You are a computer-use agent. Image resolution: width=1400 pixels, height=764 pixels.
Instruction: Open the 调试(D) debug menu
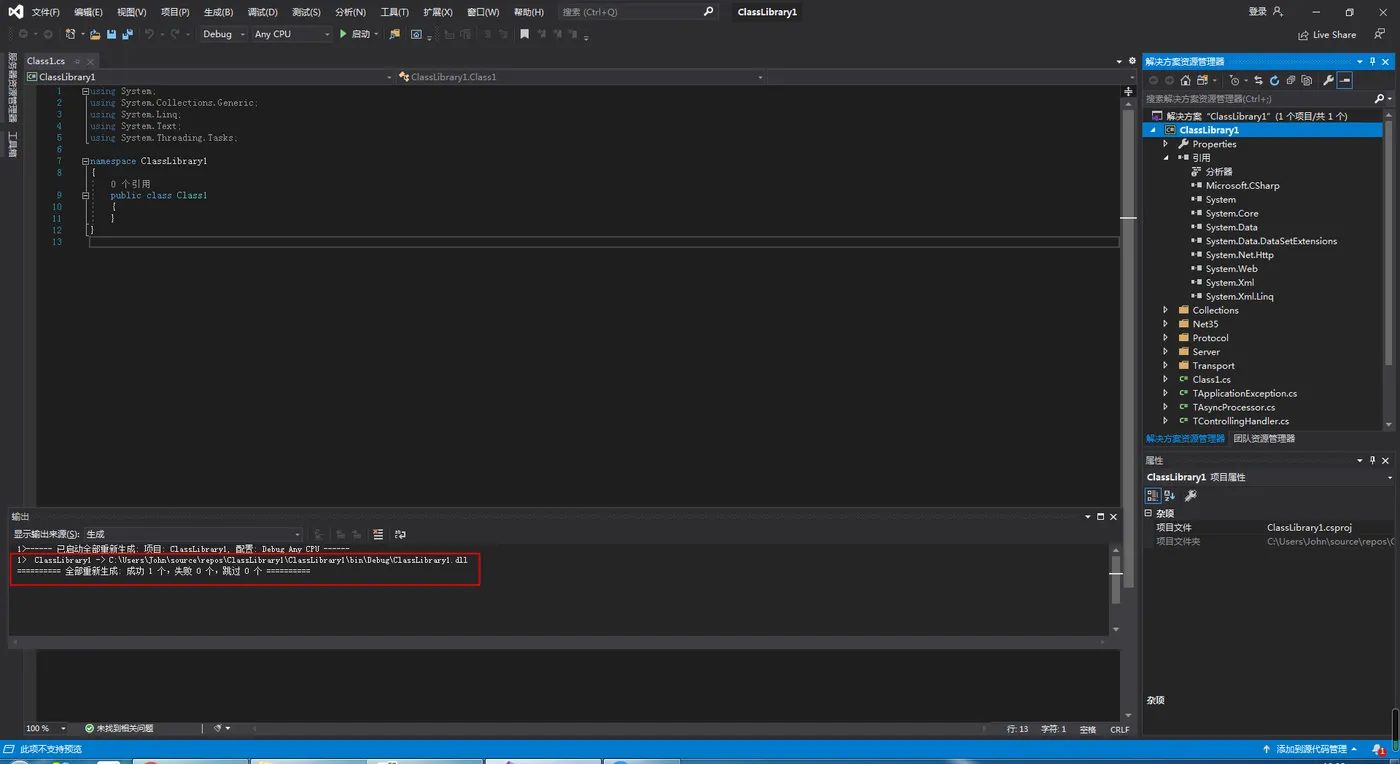click(x=262, y=12)
